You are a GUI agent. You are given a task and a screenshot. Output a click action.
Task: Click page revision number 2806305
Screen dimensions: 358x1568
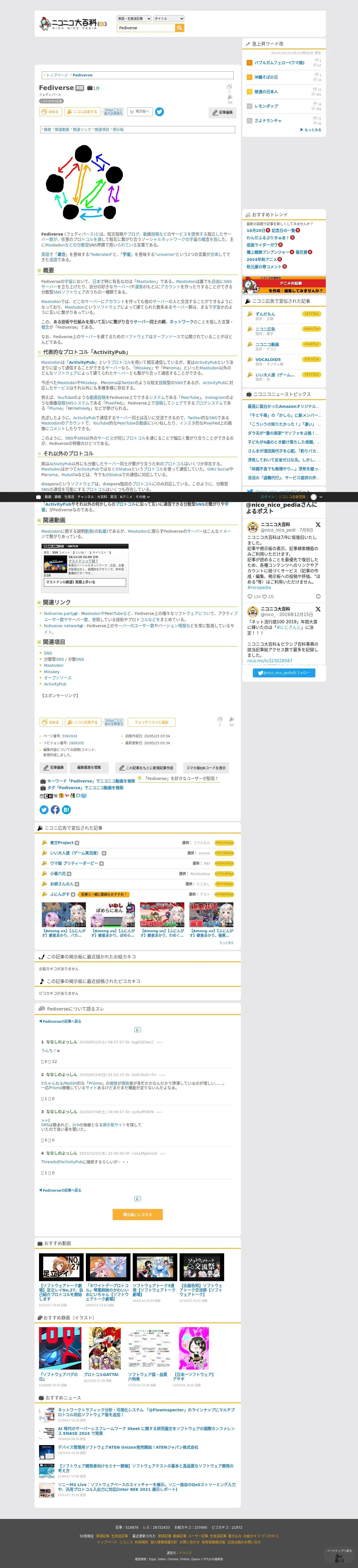coord(76,743)
